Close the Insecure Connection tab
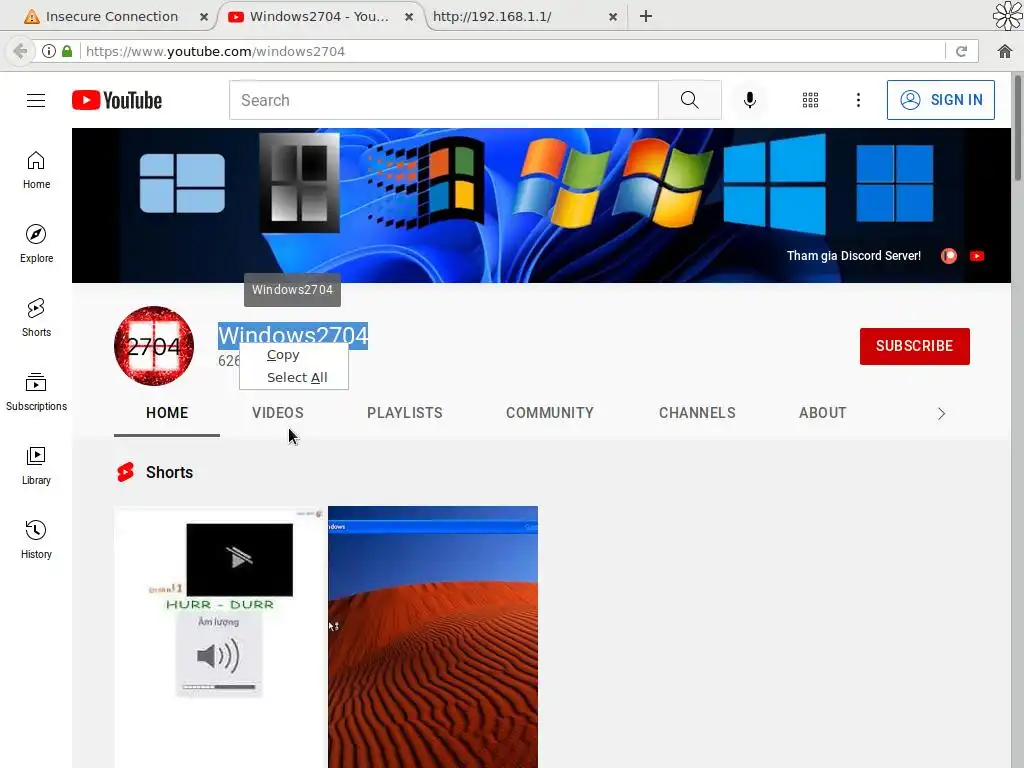Viewport: 1024px width, 768px height. coord(204,17)
